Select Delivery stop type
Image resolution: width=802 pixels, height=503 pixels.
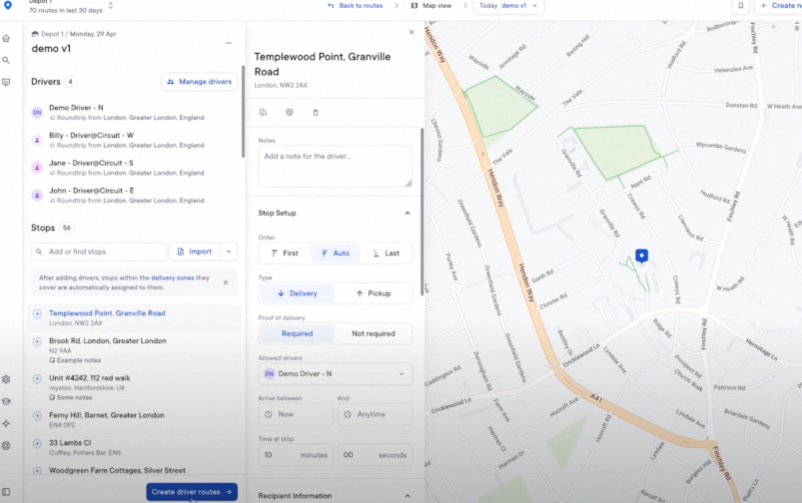click(297, 293)
